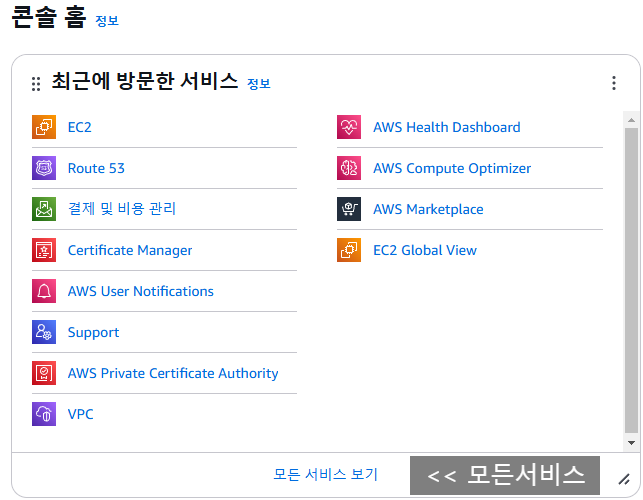Click the AWS Compute Optimizer icon
643x500 pixels.
pyautogui.click(x=349, y=168)
